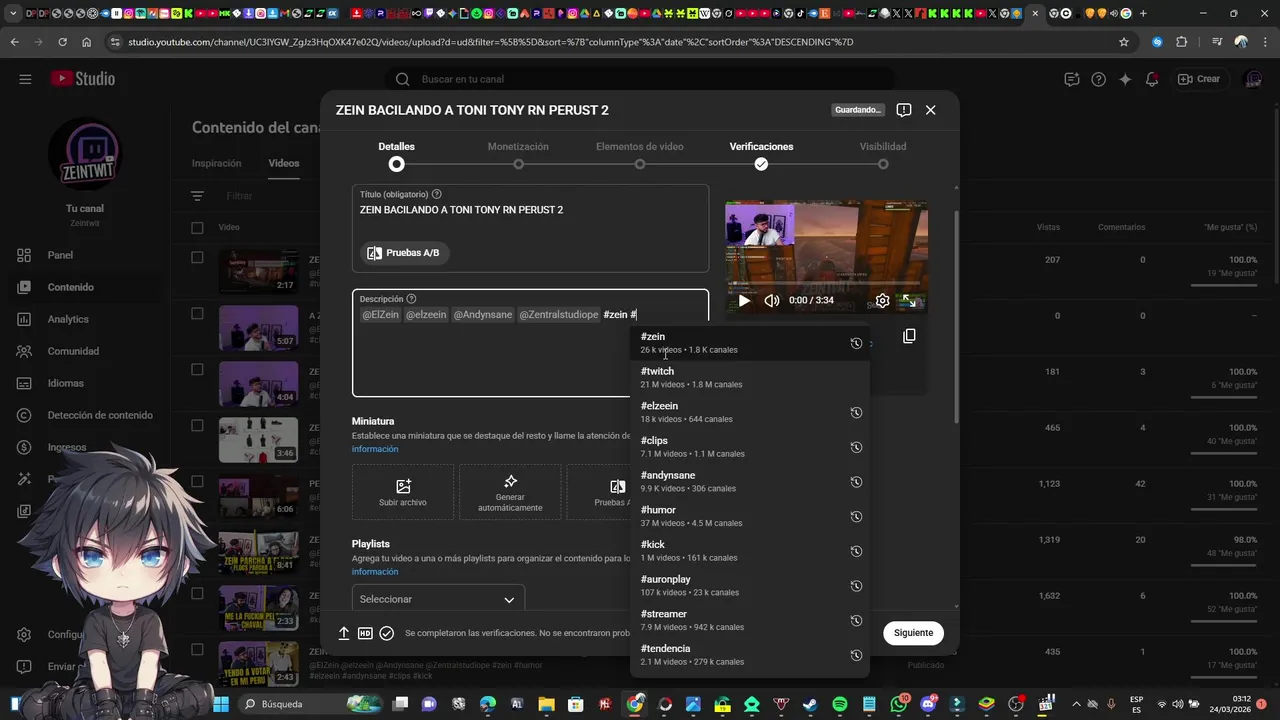Open Spotify from the Windows taskbar
This screenshot has width=1280, height=720.
tap(839, 704)
